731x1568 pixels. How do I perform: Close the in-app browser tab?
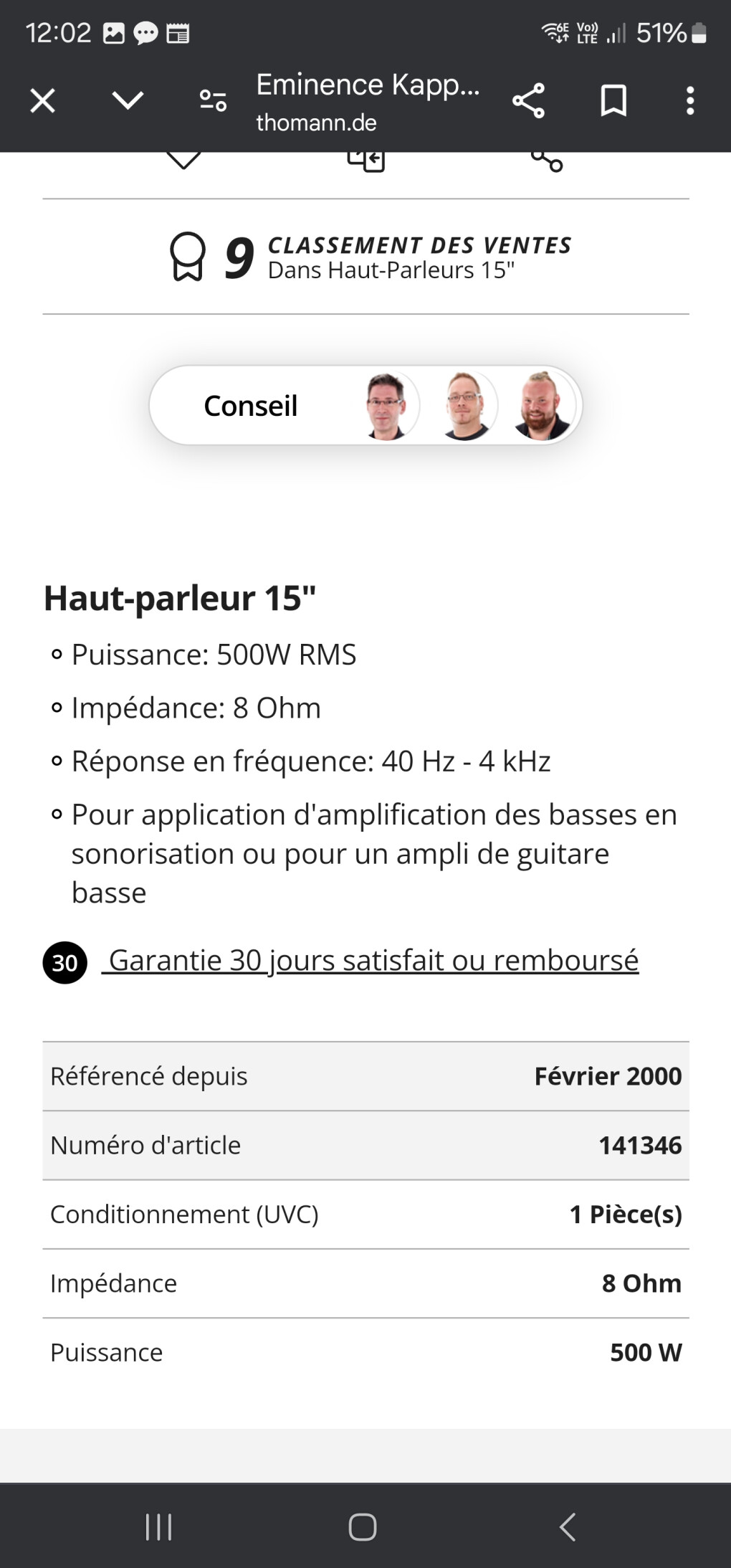(42, 101)
